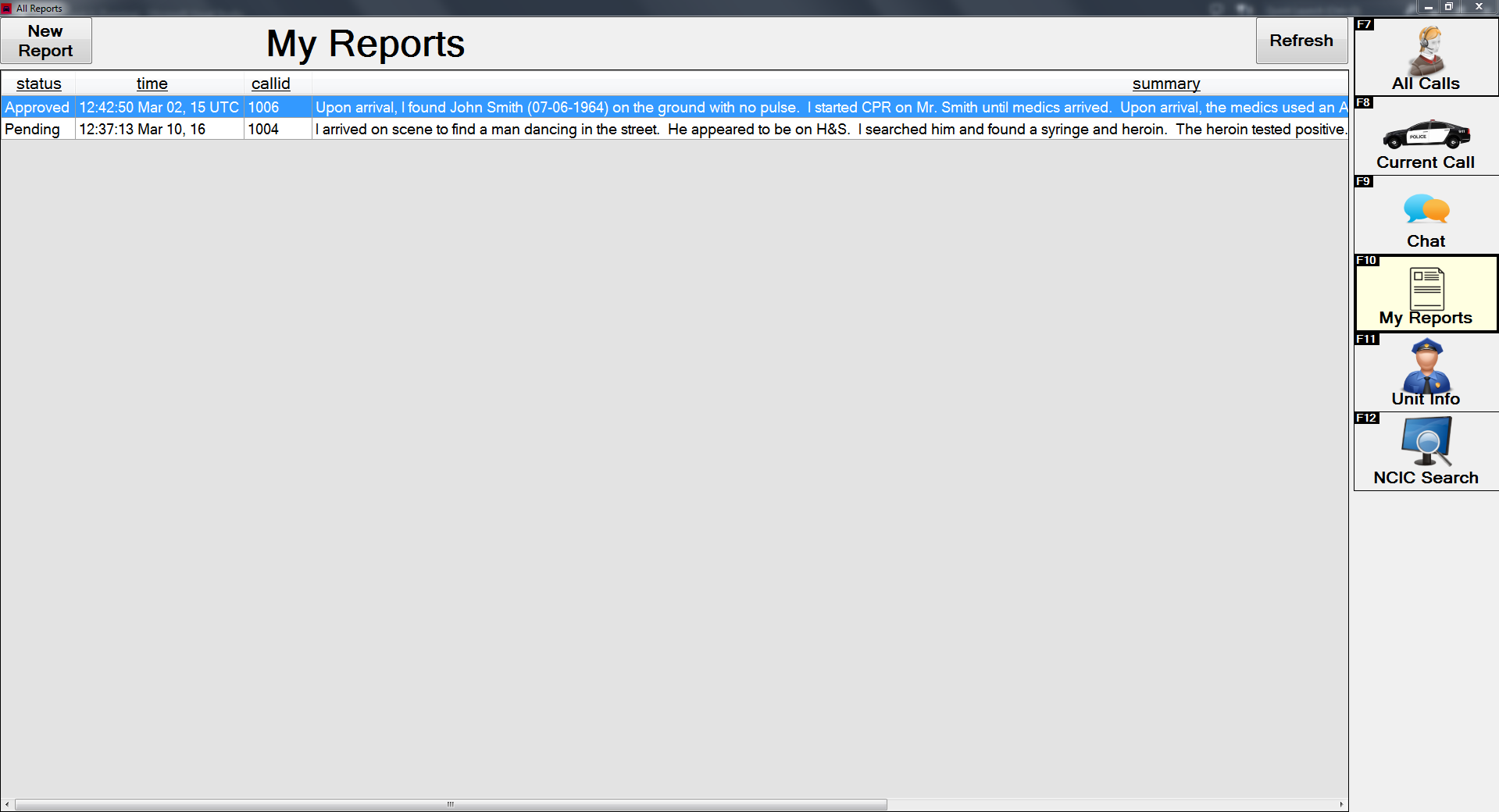
Task: Sort reports by status column header
Action: [x=38, y=84]
